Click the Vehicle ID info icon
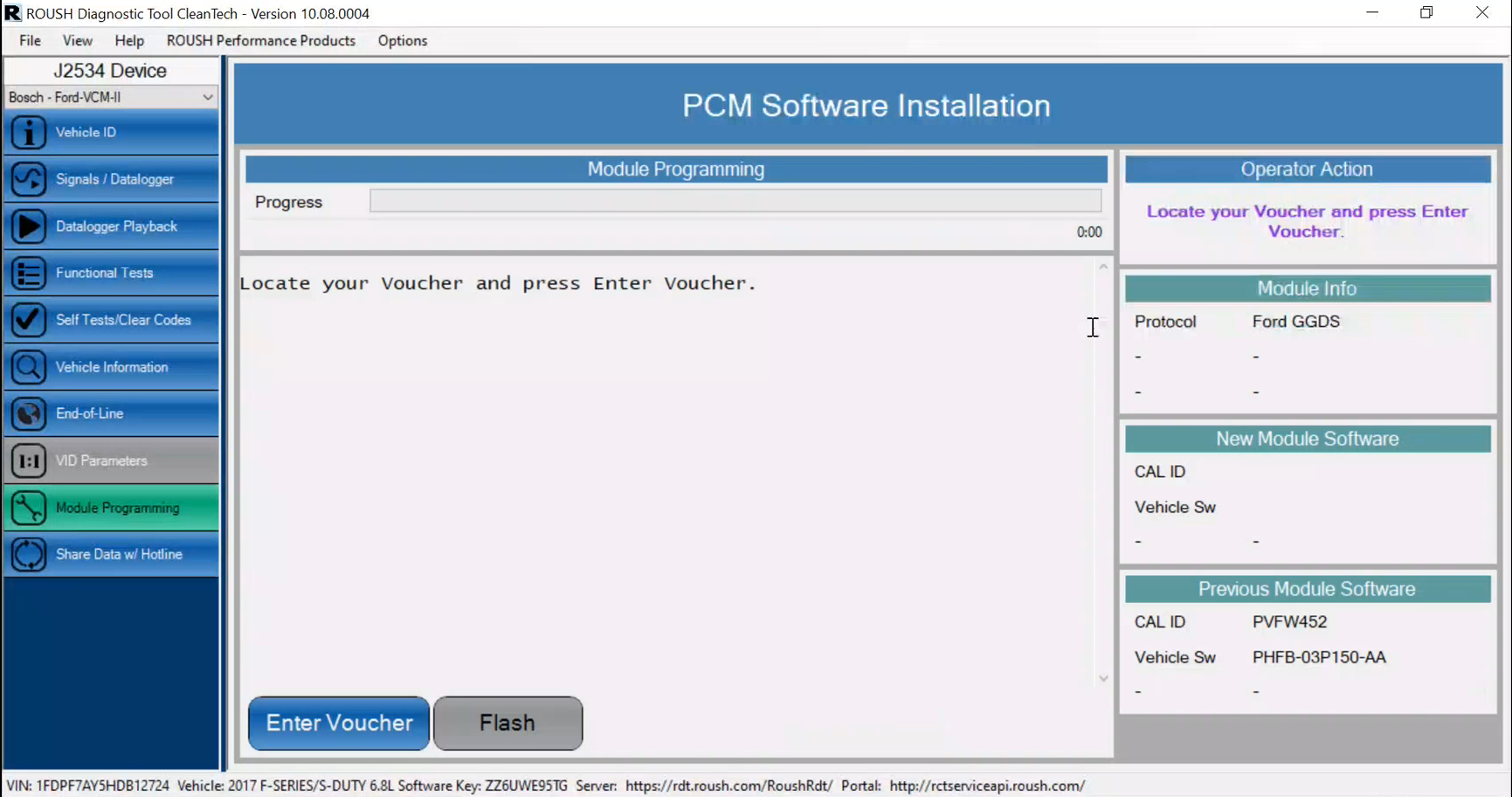Viewport: 1512px width, 797px height. pos(28,133)
